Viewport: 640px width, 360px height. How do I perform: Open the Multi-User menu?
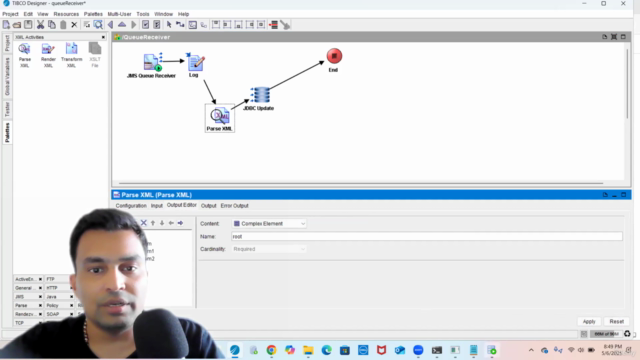pos(119,14)
